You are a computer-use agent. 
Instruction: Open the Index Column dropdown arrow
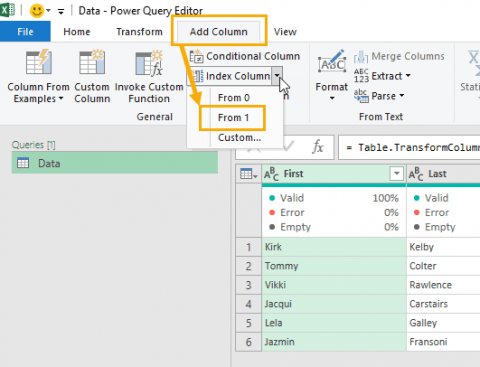[277, 76]
